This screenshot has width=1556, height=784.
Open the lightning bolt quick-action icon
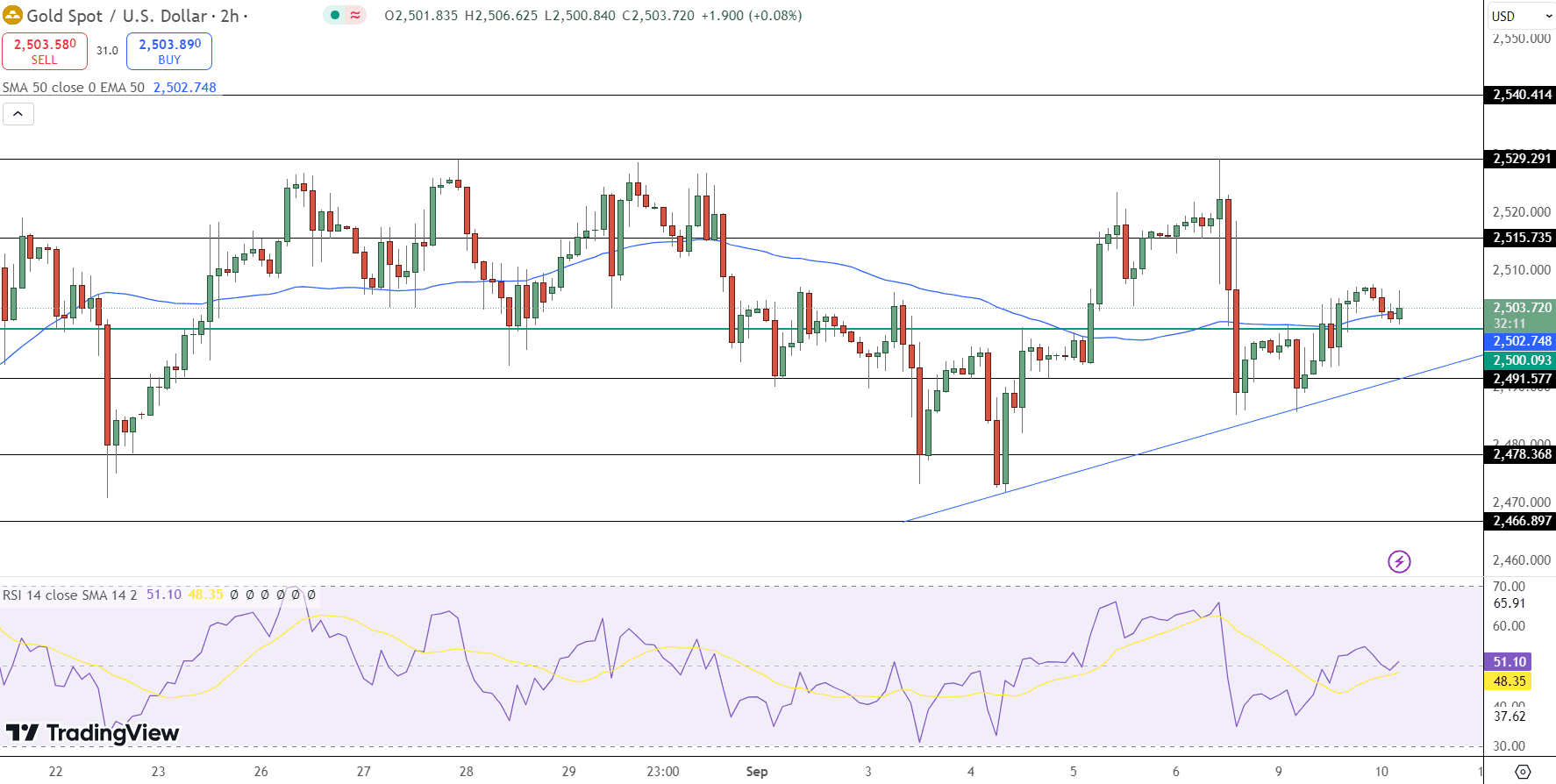tap(1399, 561)
